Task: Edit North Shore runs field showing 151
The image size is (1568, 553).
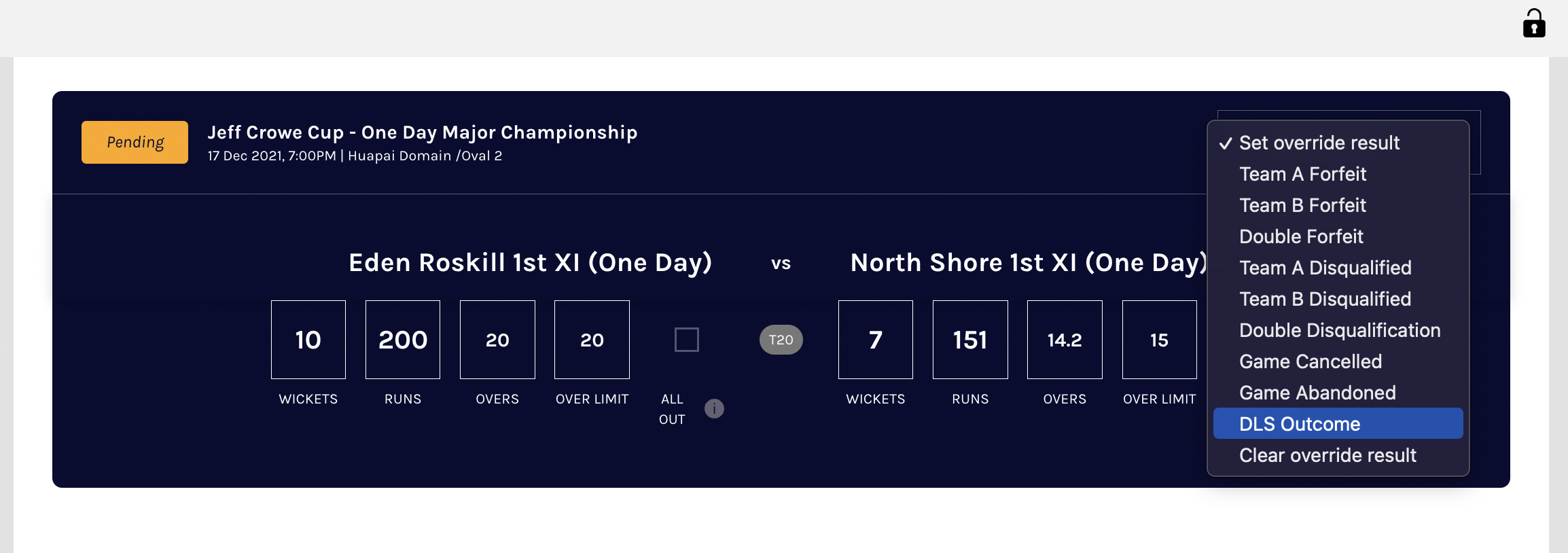Action: pos(969,340)
